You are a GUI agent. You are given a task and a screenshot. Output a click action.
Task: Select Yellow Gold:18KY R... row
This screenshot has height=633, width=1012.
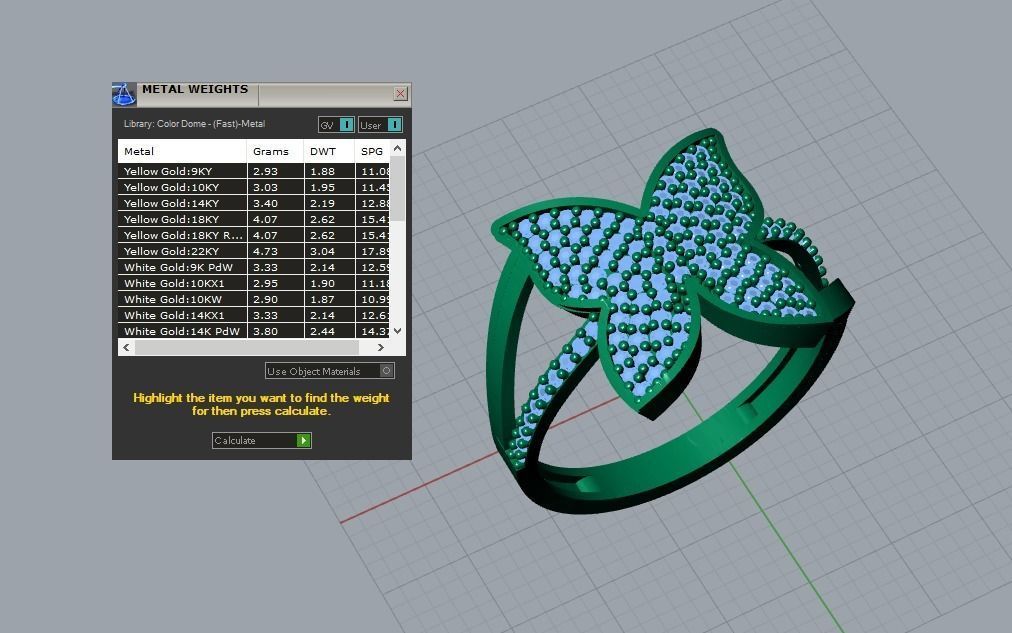coord(254,236)
